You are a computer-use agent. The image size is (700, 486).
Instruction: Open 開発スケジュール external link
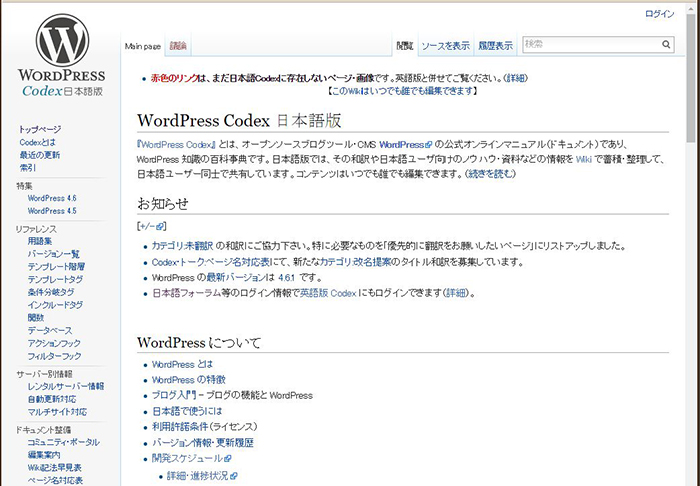pos(191,458)
